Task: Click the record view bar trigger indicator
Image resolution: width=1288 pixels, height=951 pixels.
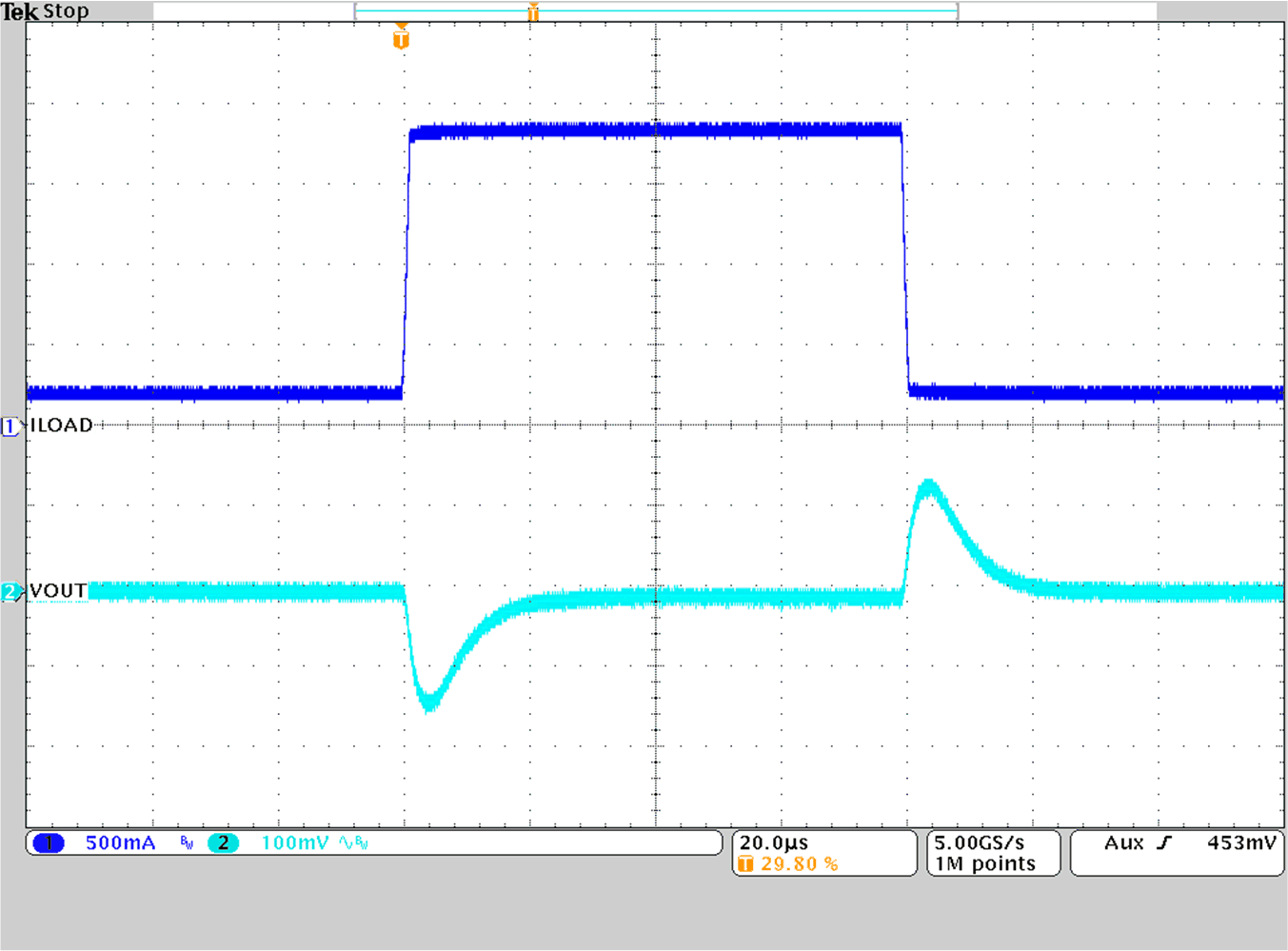Action: 533,12
